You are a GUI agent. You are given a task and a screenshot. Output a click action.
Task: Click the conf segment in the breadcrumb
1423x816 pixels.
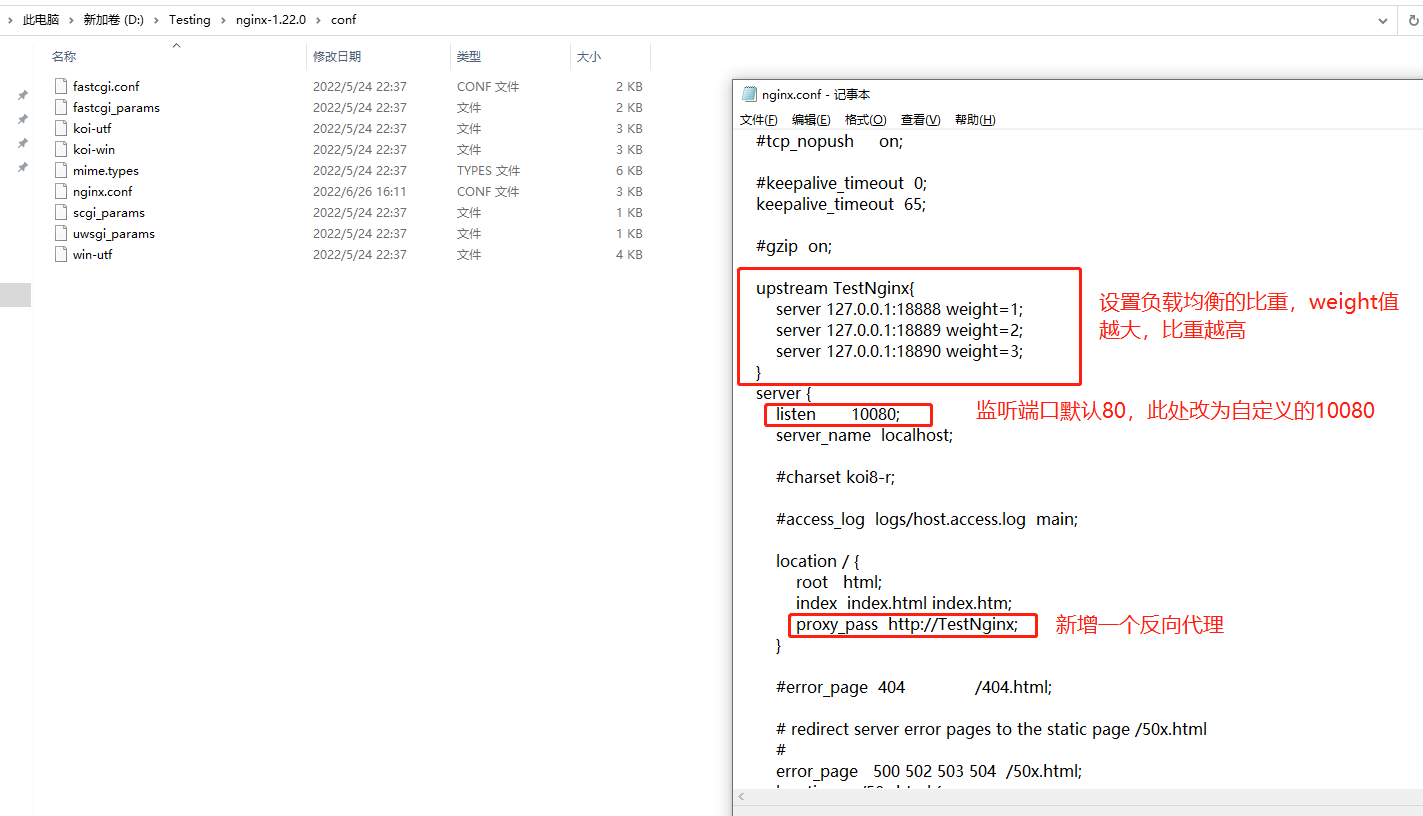pos(343,20)
